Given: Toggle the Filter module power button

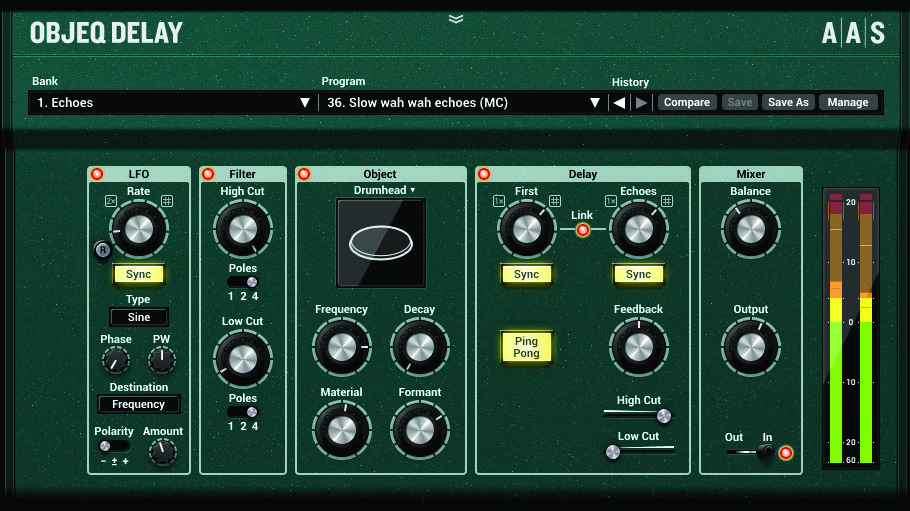Looking at the screenshot, I should [208, 174].
